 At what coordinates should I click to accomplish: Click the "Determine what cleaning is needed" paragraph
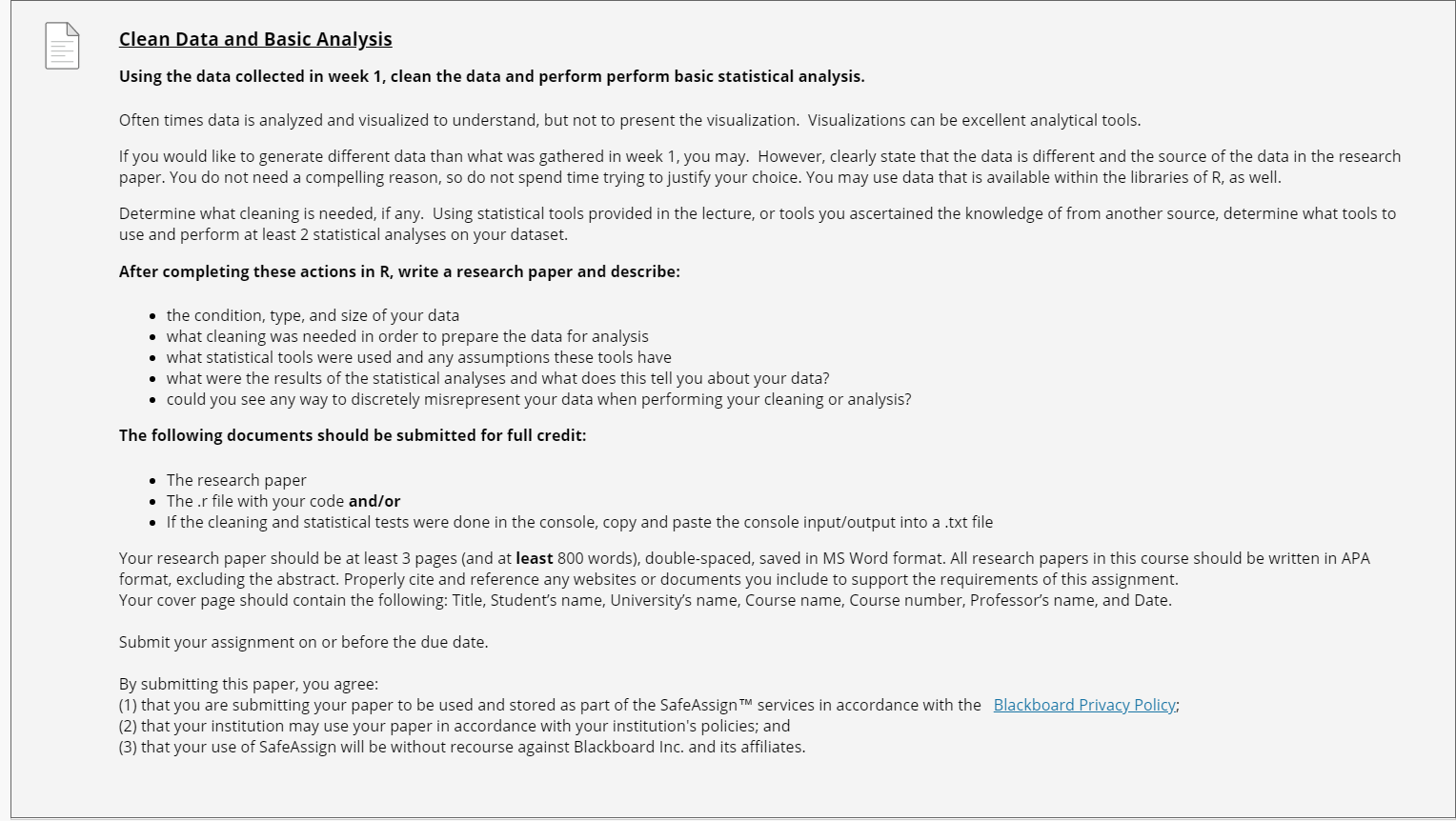click(x=758, y=224)
